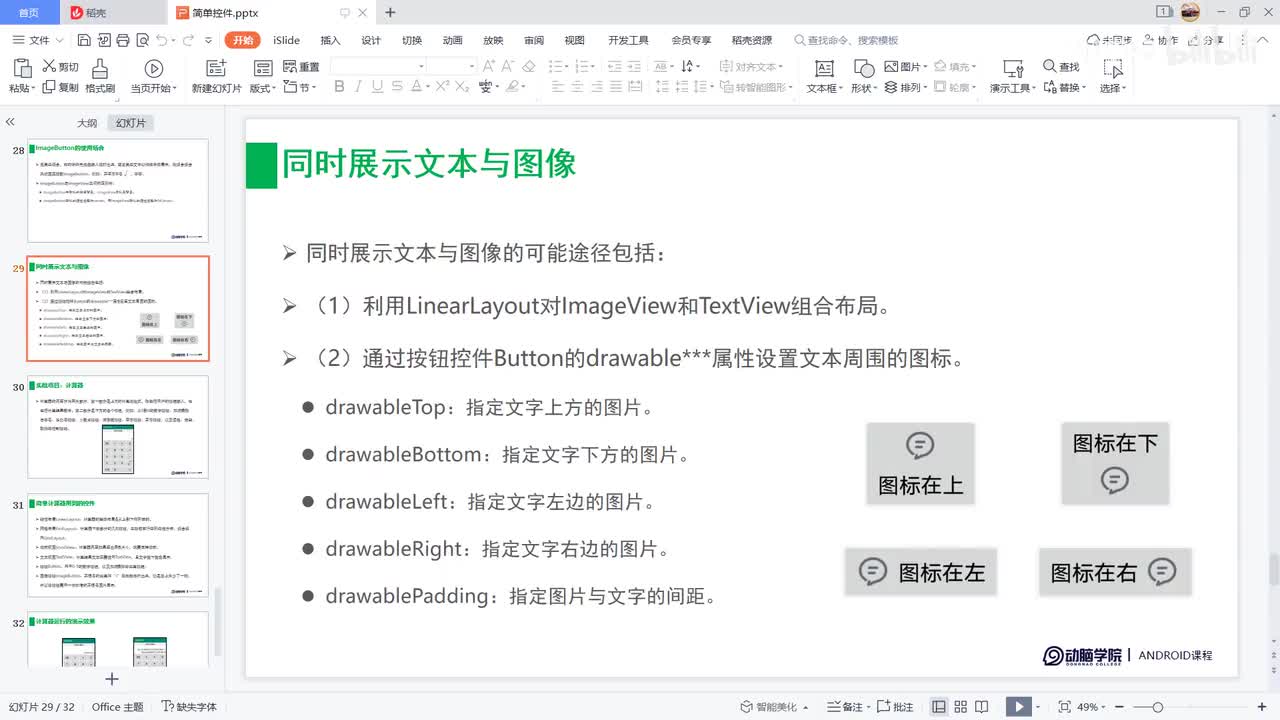Switch to Slide Sorter grid view
Screen dimensions: 1280x720
coord(962,707)
